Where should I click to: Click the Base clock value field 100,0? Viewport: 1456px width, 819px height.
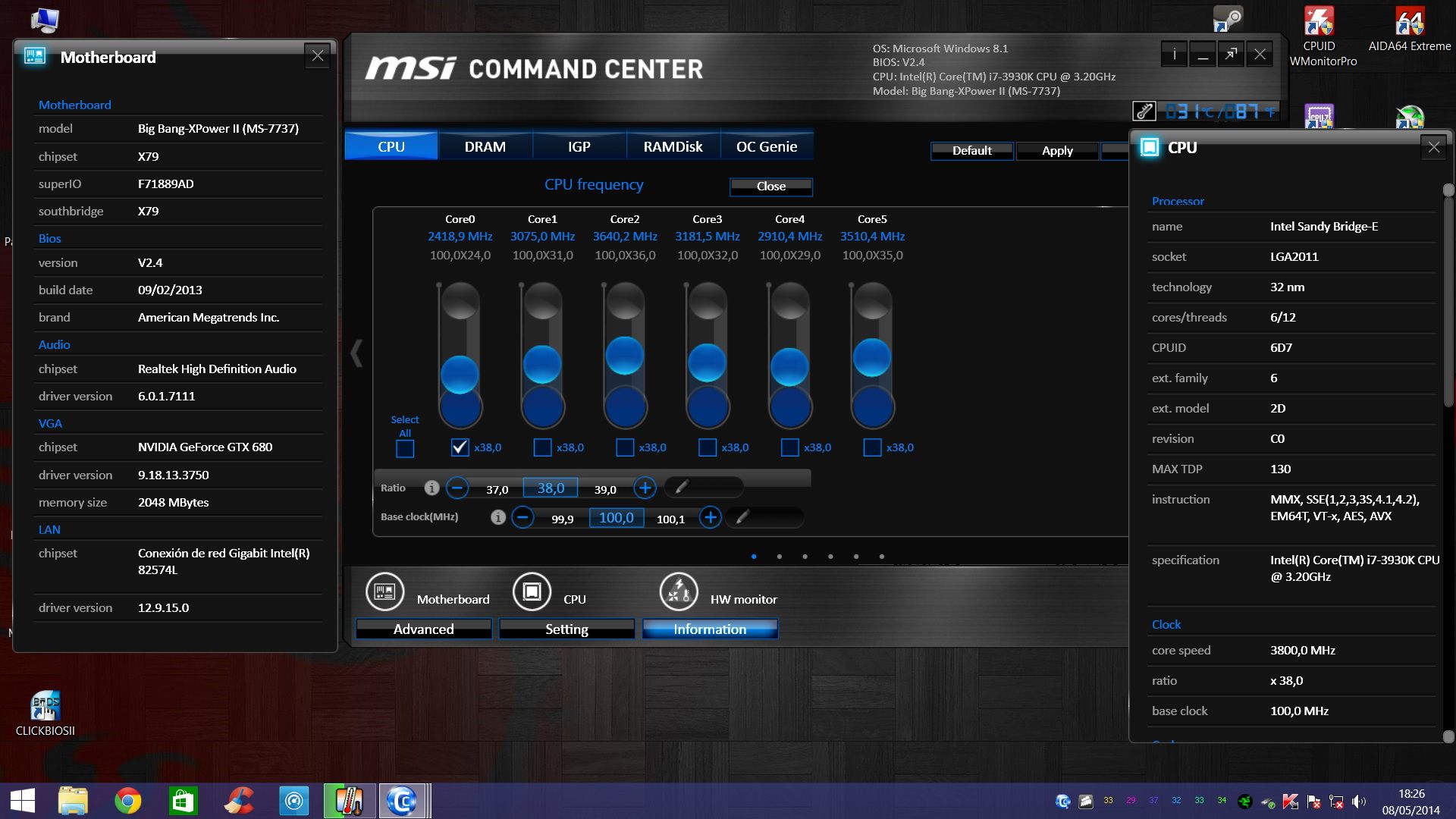(617, 517)
